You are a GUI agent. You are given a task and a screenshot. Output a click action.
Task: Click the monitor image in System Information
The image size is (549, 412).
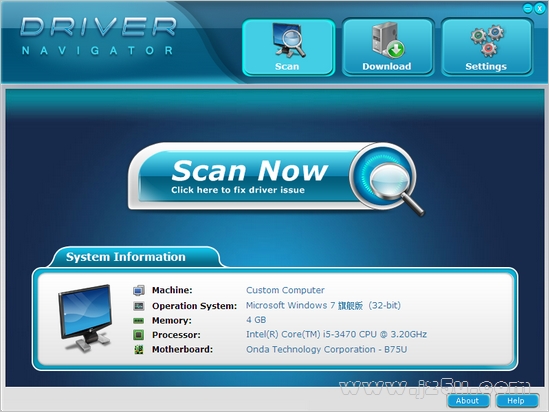[x=85, y=318]
